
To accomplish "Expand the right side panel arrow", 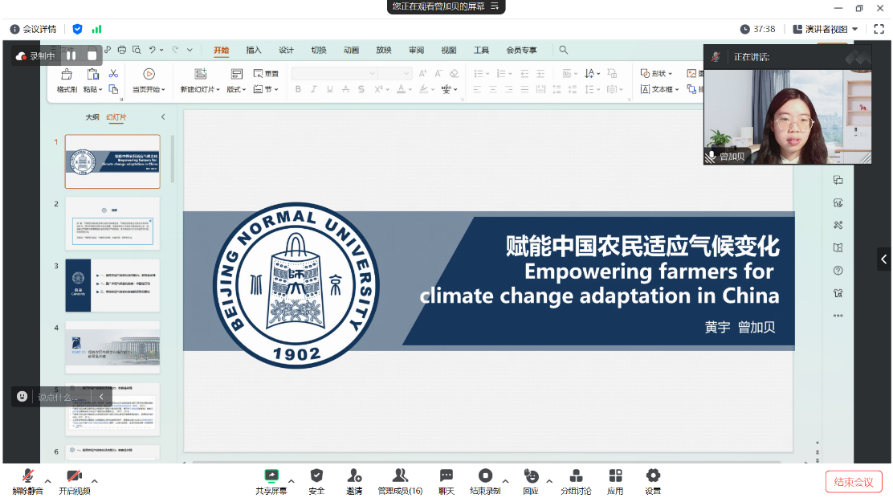I will click(884, 259).
